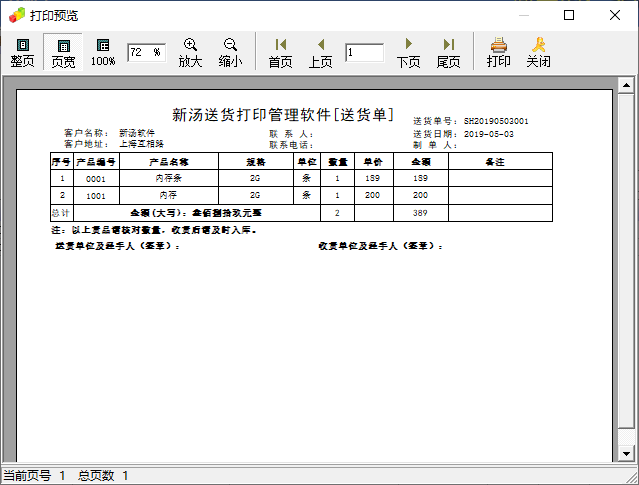Go to 上页 previous page
639x485 pixels.
point(320,52)
